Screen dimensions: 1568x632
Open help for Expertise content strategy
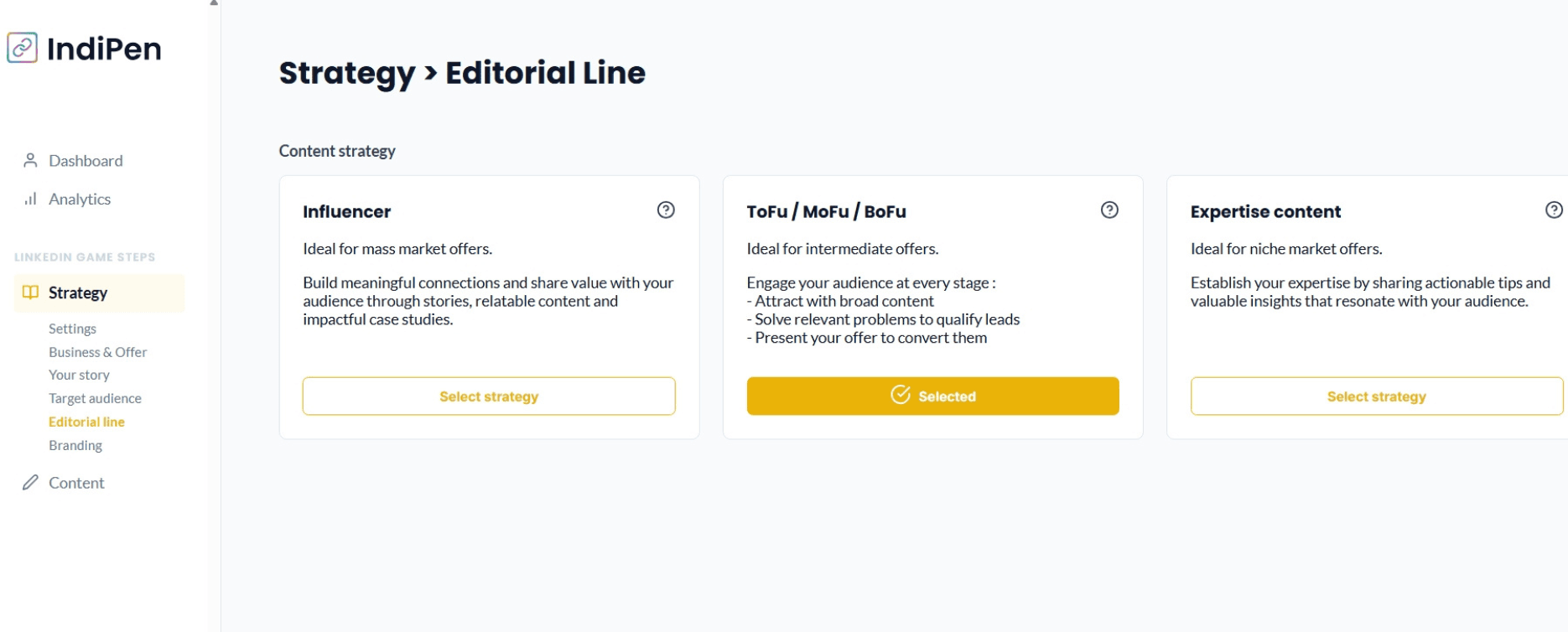point(1553,210)
